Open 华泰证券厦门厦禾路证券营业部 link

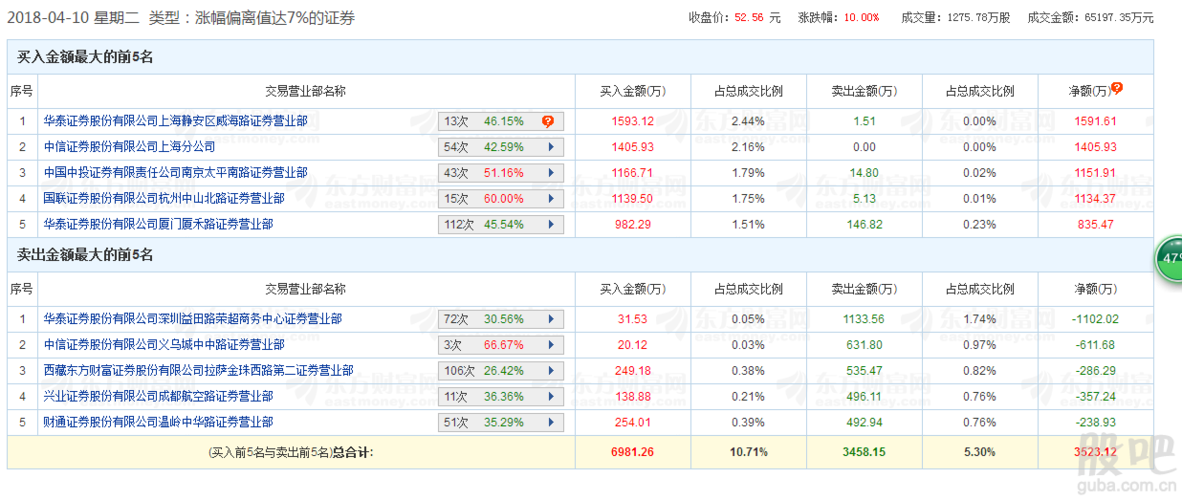click(x=158, y=224)
